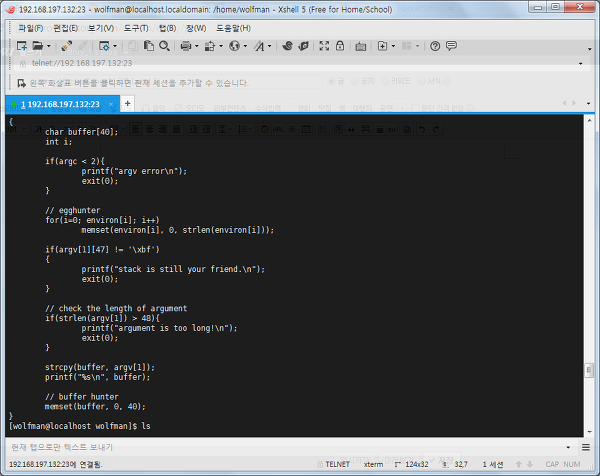The image size is (600, 476).
Task: Click the keyboard key mapping icon
Action: (x=360, y=47)
